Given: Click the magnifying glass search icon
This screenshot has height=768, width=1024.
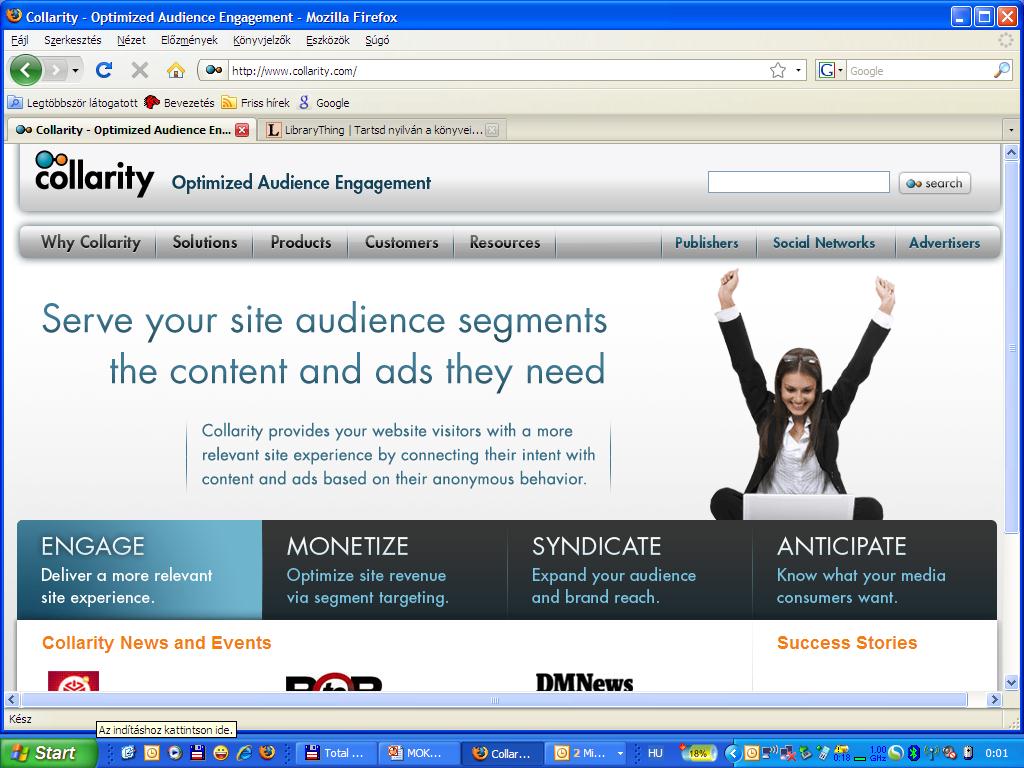Looking at the screenshot, I should pyautogui.click(x=1002, y=71).
